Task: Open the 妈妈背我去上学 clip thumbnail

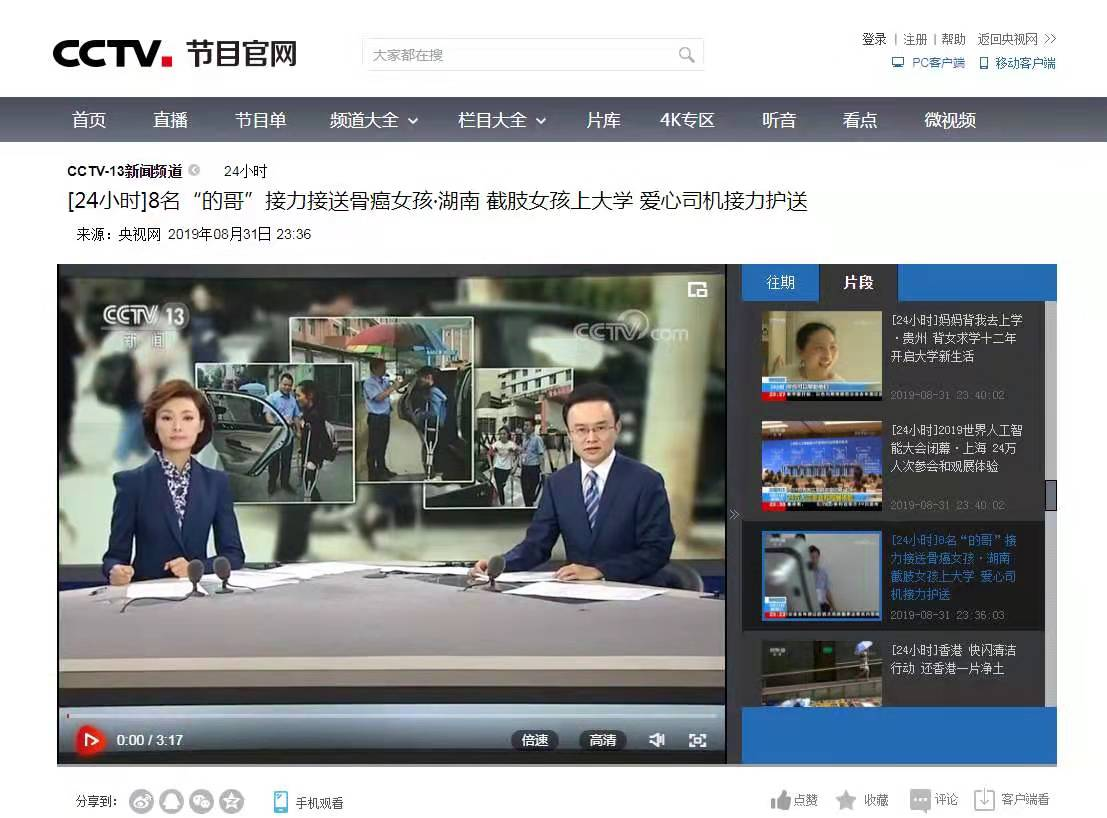Action: 822,355
